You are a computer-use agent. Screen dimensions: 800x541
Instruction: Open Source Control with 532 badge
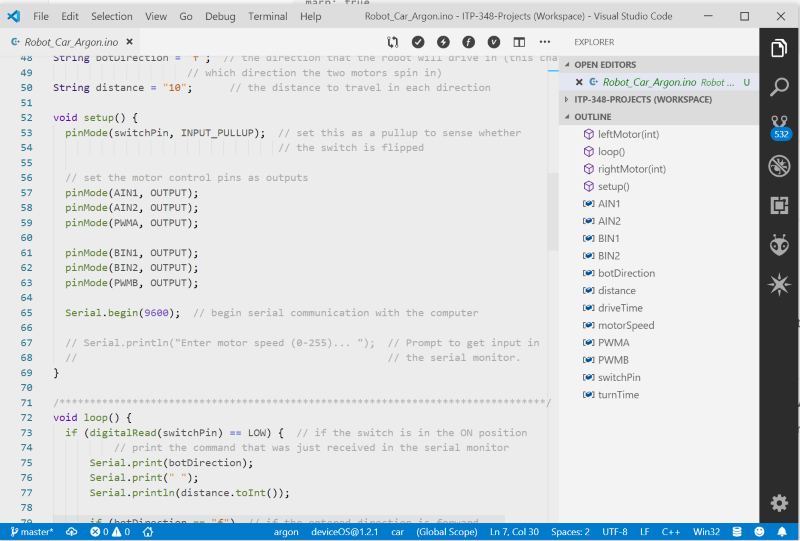(x=780, y=128)
